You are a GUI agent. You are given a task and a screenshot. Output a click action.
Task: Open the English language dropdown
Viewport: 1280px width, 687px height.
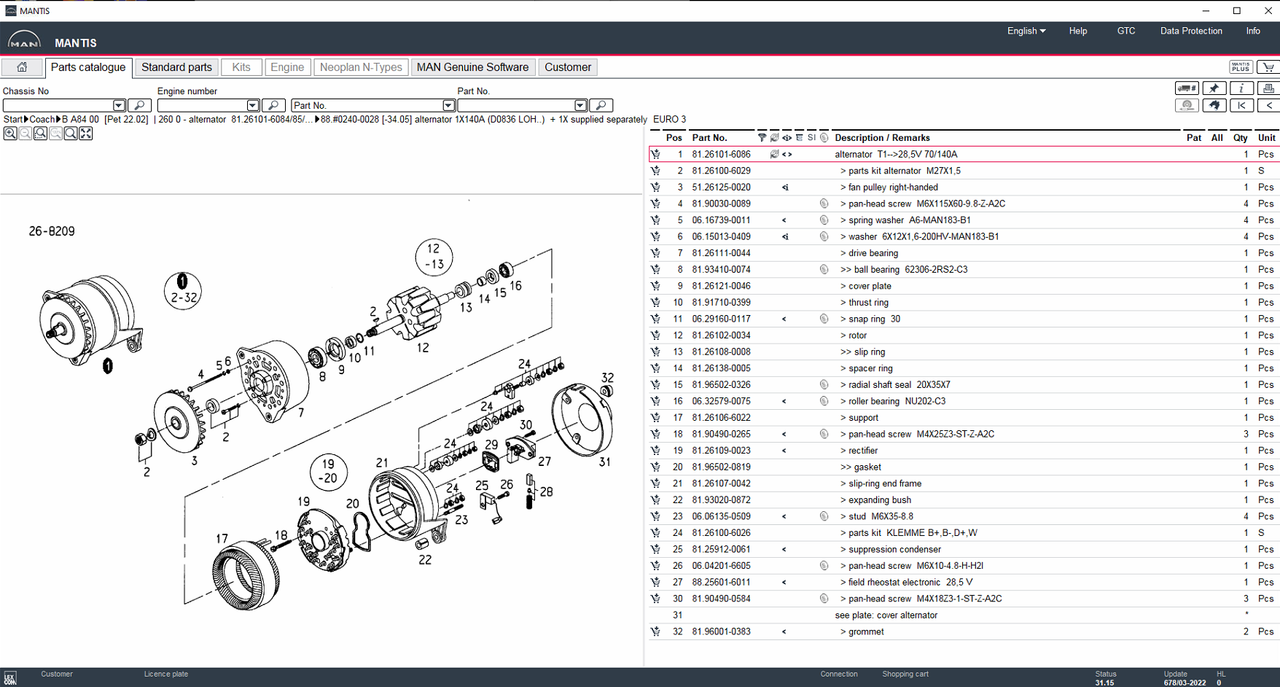coord(1026,31)
